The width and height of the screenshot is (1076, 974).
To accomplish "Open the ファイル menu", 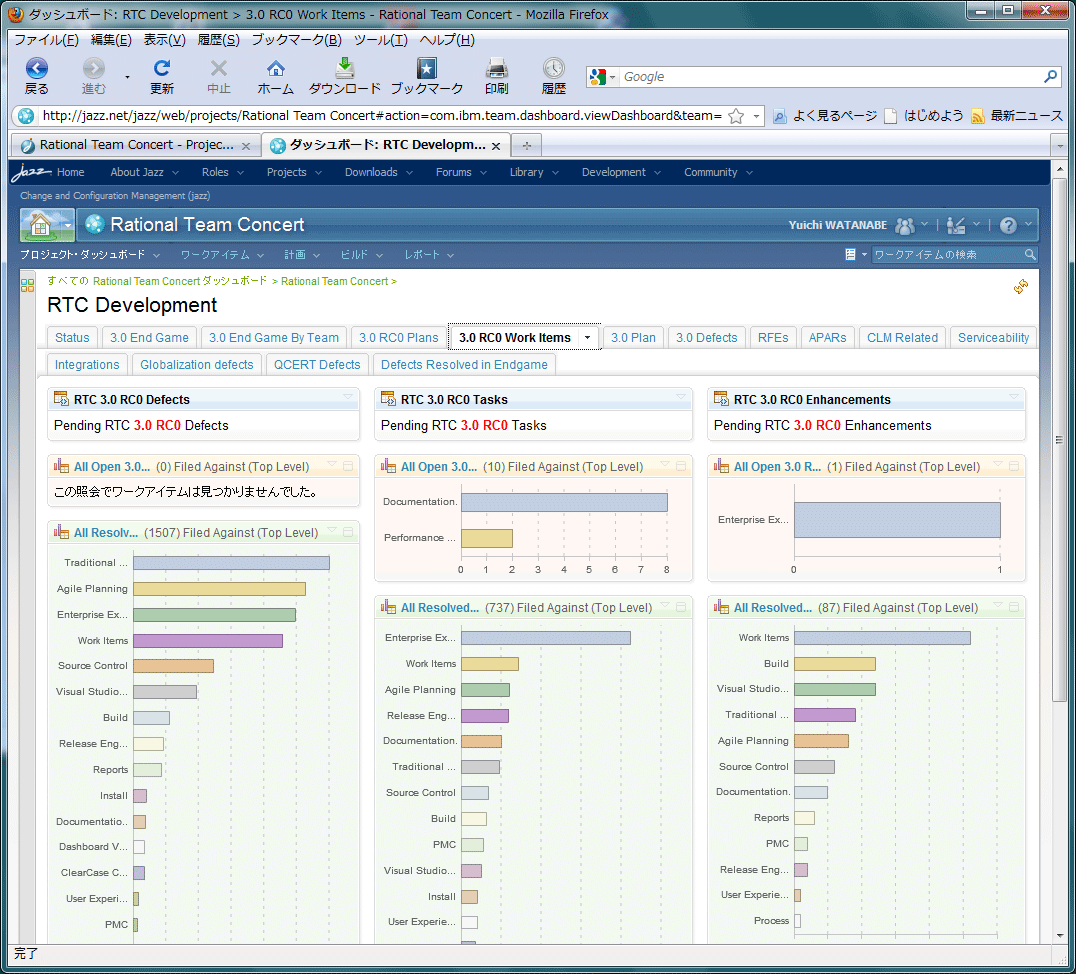I will tap(47, 40).
